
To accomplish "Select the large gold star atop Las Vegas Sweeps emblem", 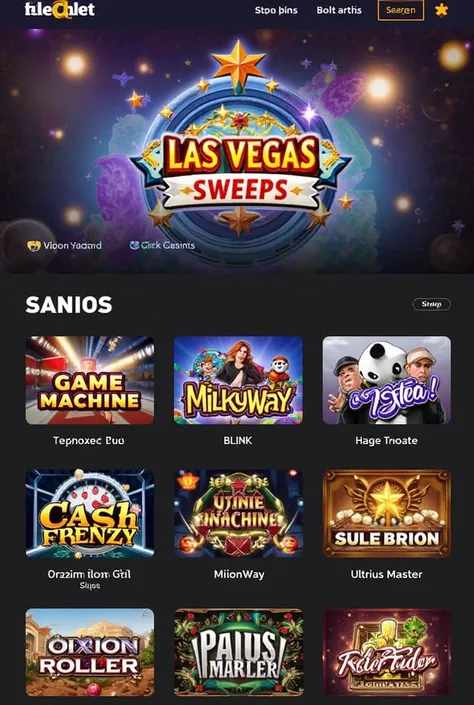I will coord(238,62).
